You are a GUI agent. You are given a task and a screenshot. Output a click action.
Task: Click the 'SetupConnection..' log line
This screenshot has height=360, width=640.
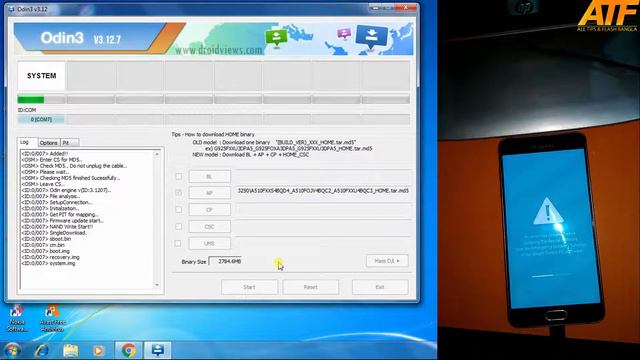[57, 202]
